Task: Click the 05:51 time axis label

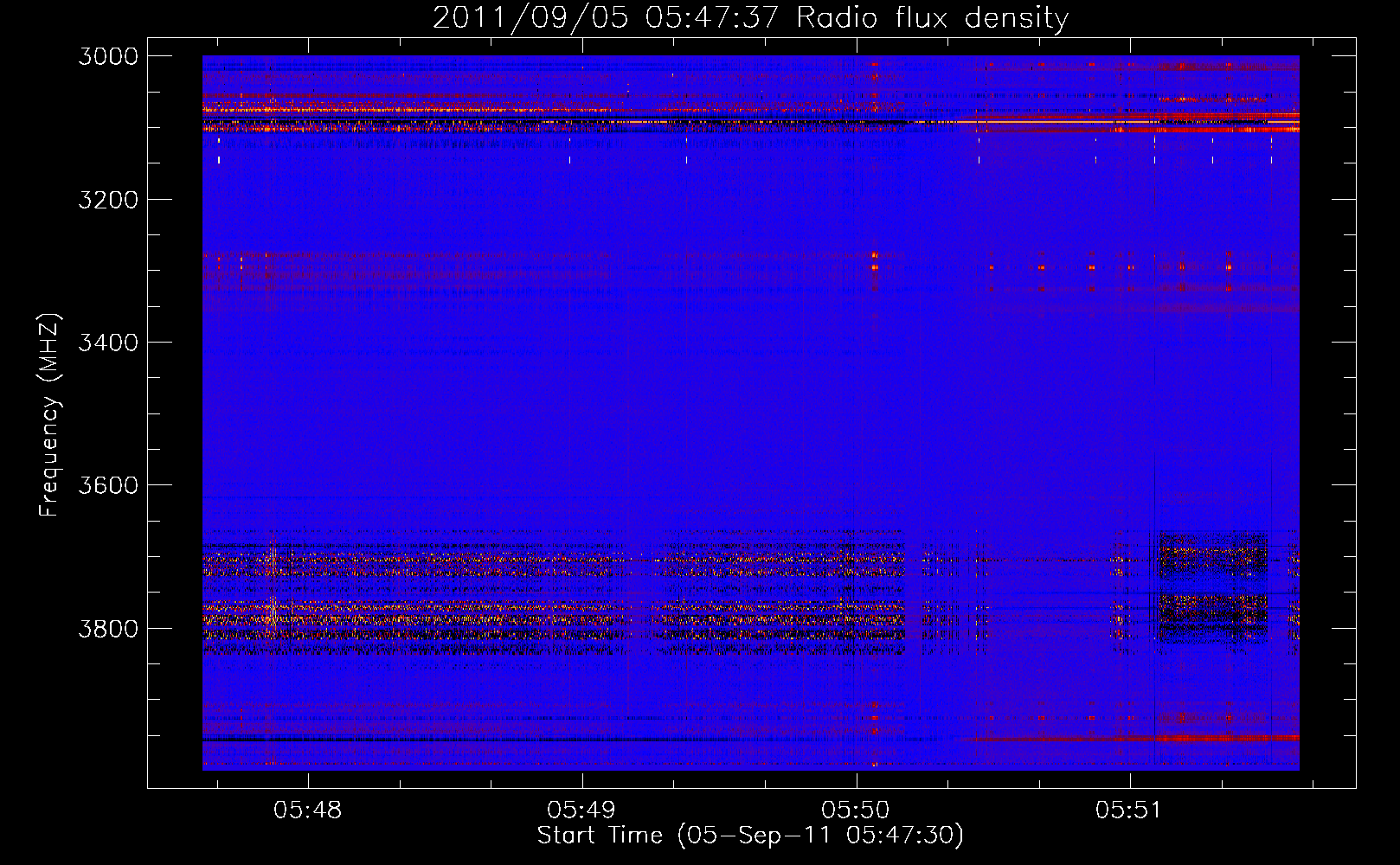Action: [x=1129, y=811]
